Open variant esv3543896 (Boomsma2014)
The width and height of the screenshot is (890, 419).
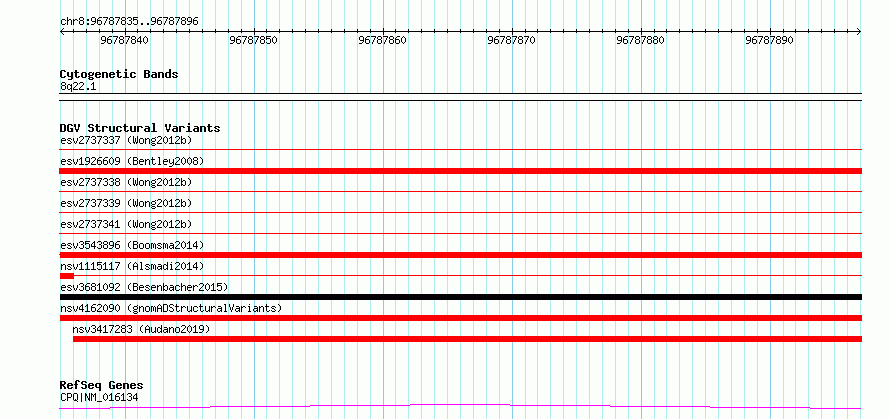pos(132,245)
